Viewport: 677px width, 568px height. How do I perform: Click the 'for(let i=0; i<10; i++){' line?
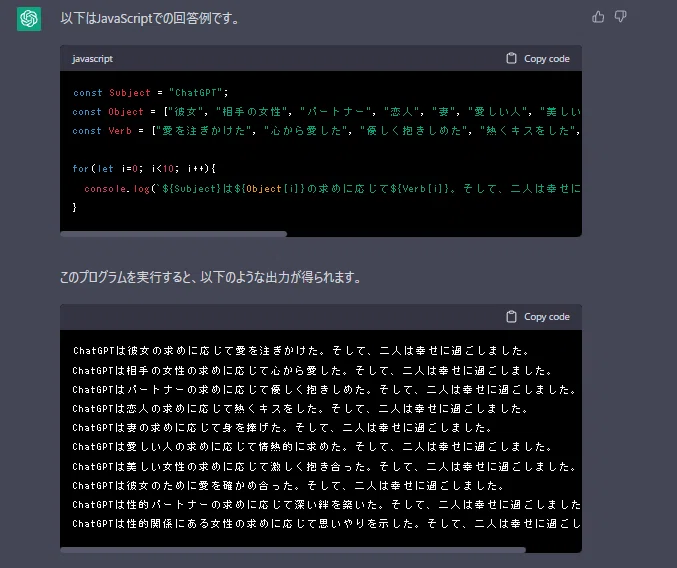pos(144,168)
